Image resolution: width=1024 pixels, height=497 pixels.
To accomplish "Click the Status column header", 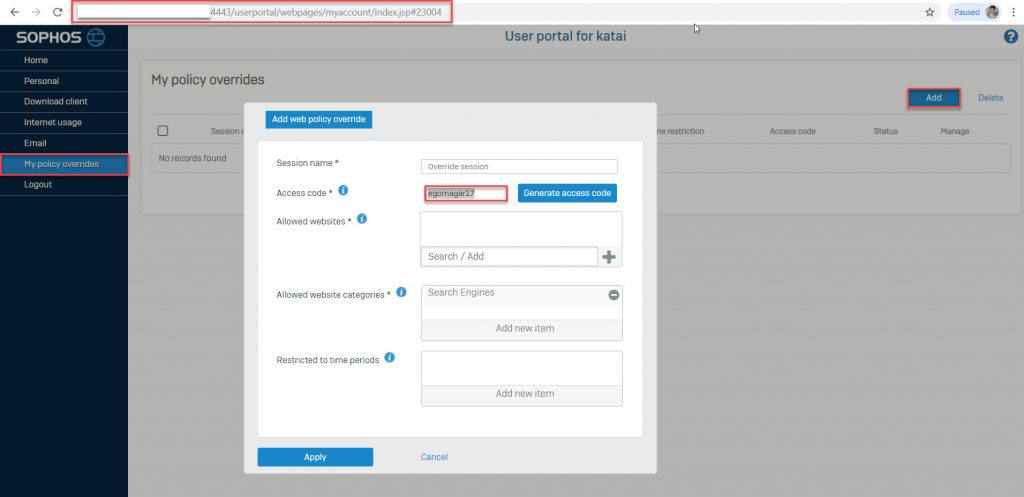I will click(886, 131).
